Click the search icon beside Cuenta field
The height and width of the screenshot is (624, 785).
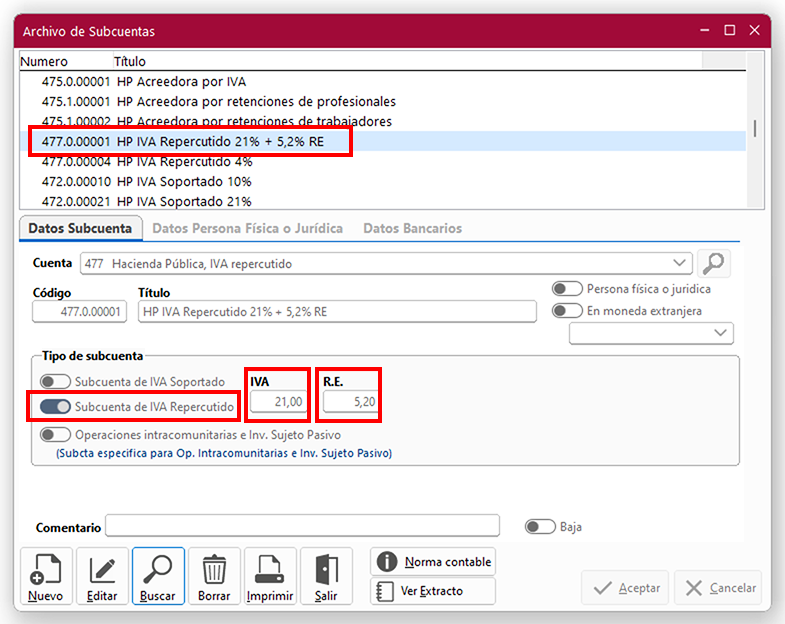point(715,263)
